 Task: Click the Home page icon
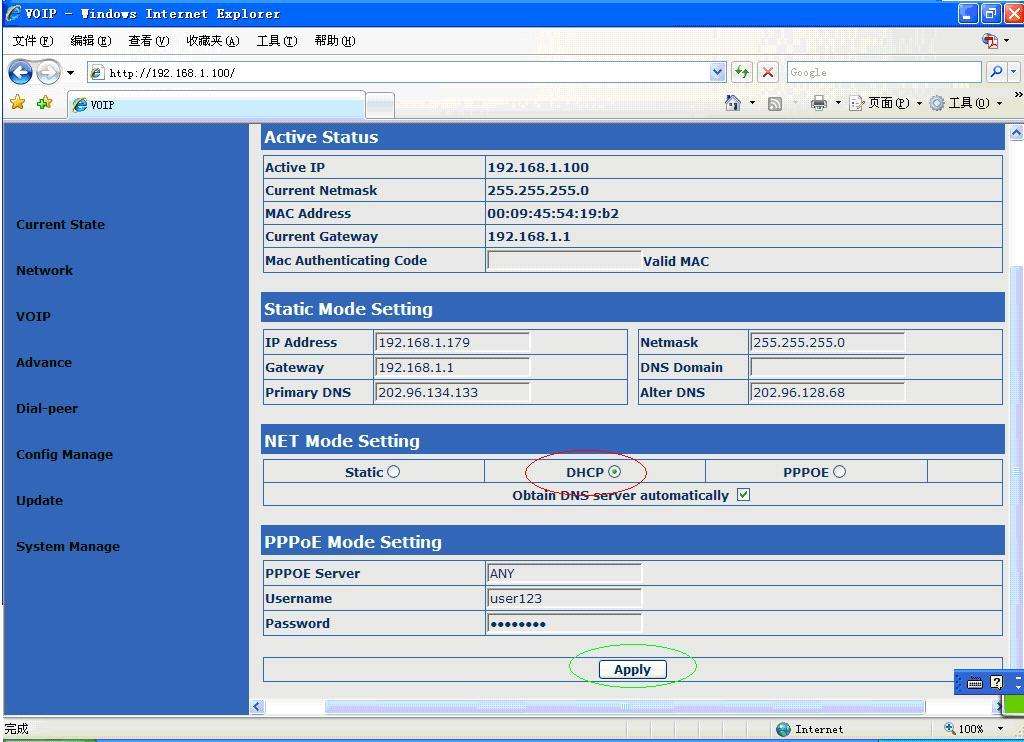[x=733, y=103]
